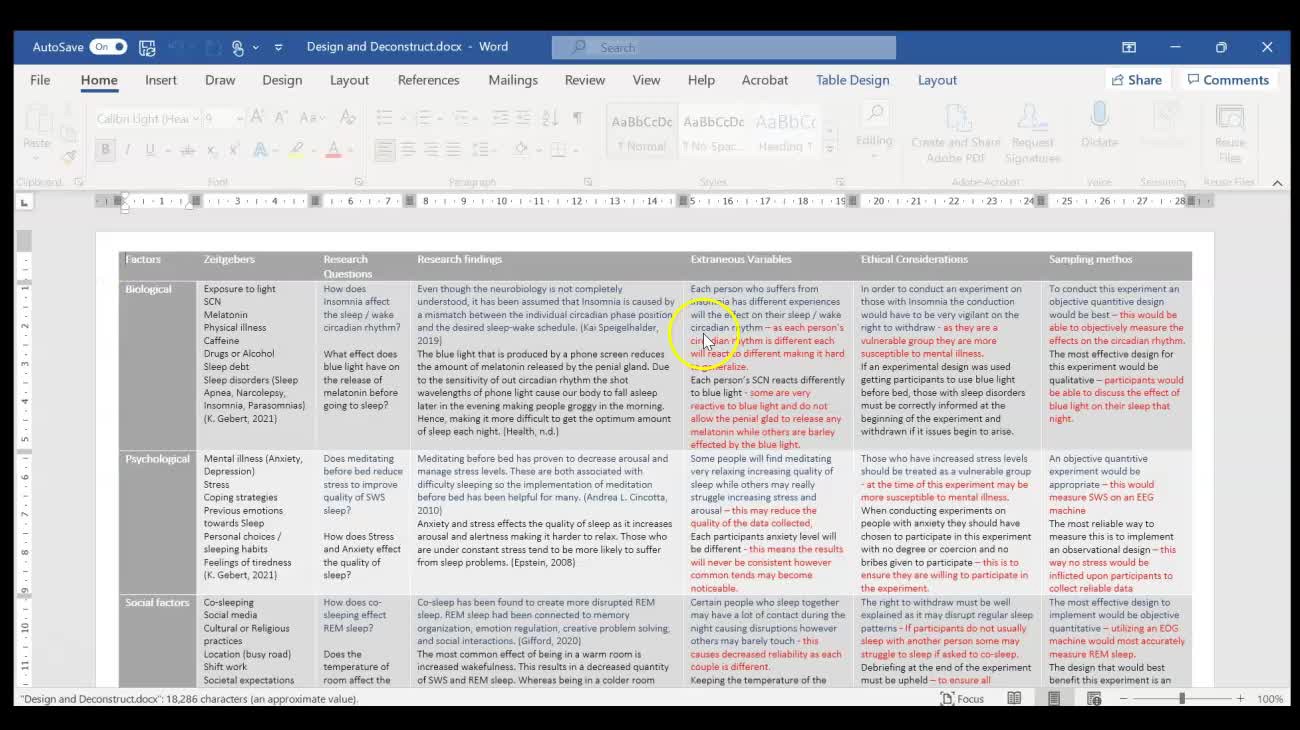Switch to the Focus view mode

(962, 699)
